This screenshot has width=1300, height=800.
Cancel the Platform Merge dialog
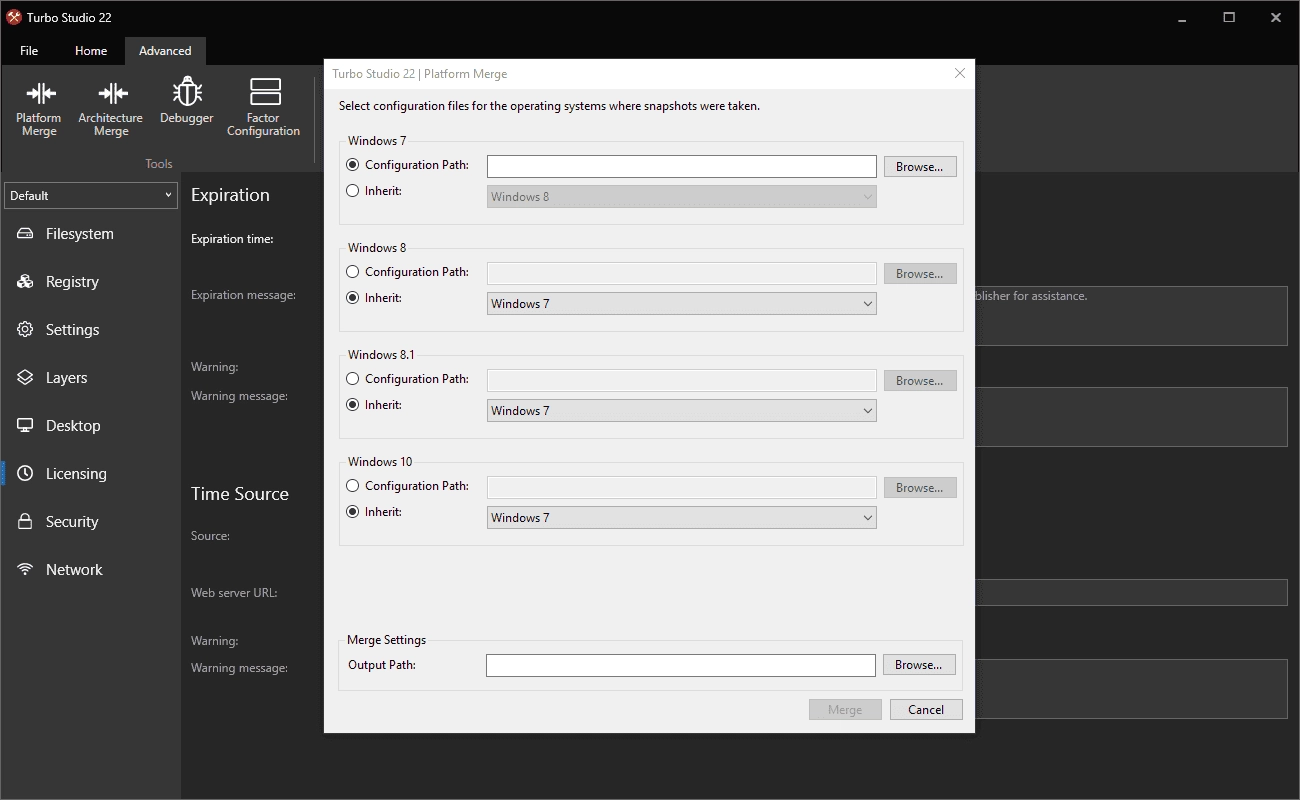click(x=926, y=710)
